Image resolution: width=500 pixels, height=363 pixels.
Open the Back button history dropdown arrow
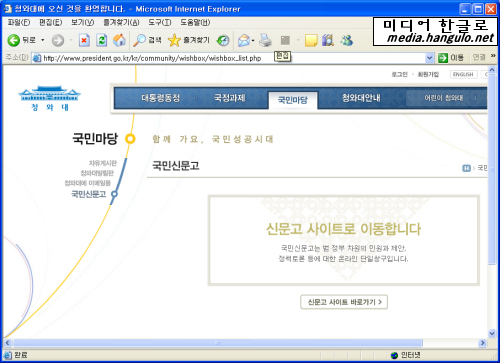click(43, 40)
